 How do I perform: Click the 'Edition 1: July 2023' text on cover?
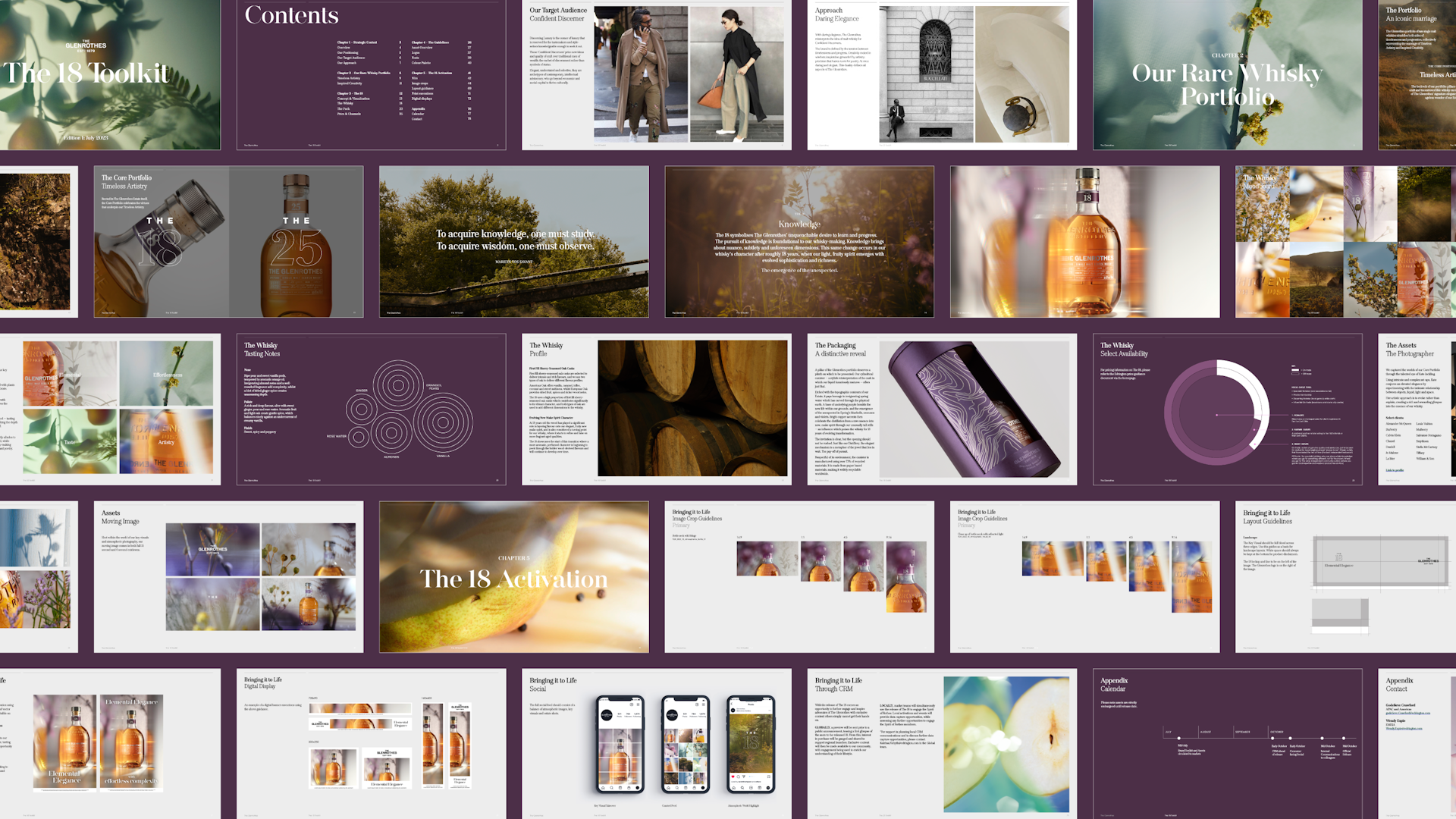(x=86, y=138)
